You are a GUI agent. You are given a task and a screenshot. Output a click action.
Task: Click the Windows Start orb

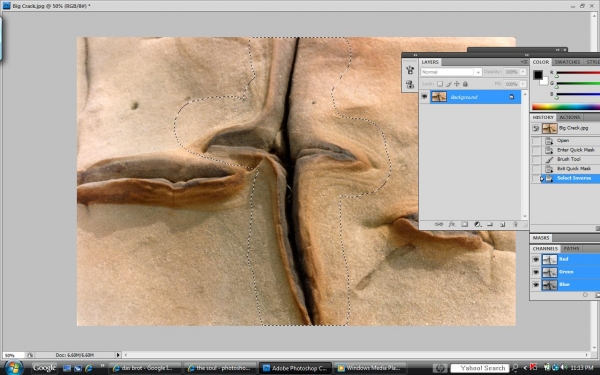click(14, 368)
